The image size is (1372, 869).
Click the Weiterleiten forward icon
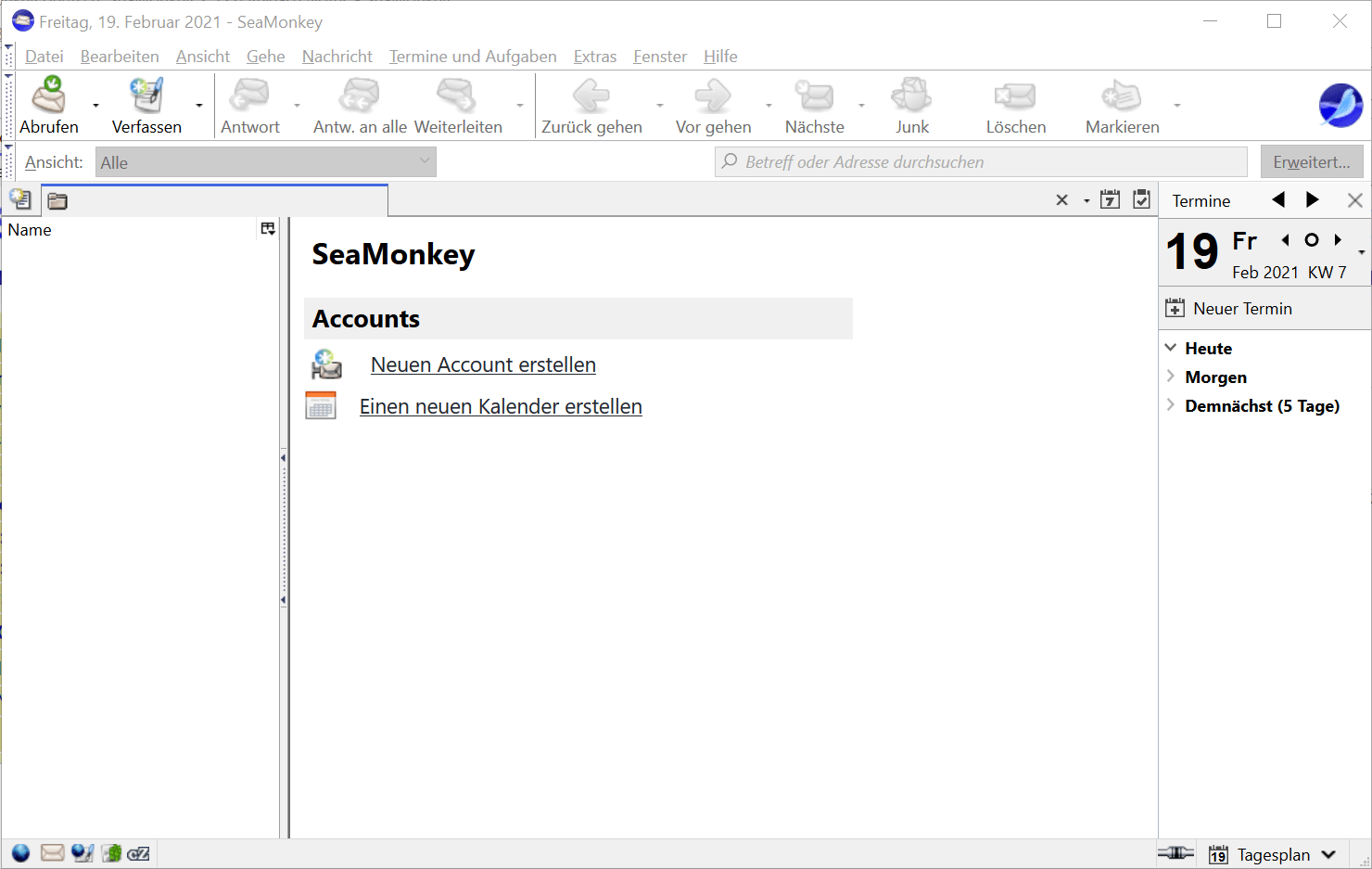click(457, 95)
